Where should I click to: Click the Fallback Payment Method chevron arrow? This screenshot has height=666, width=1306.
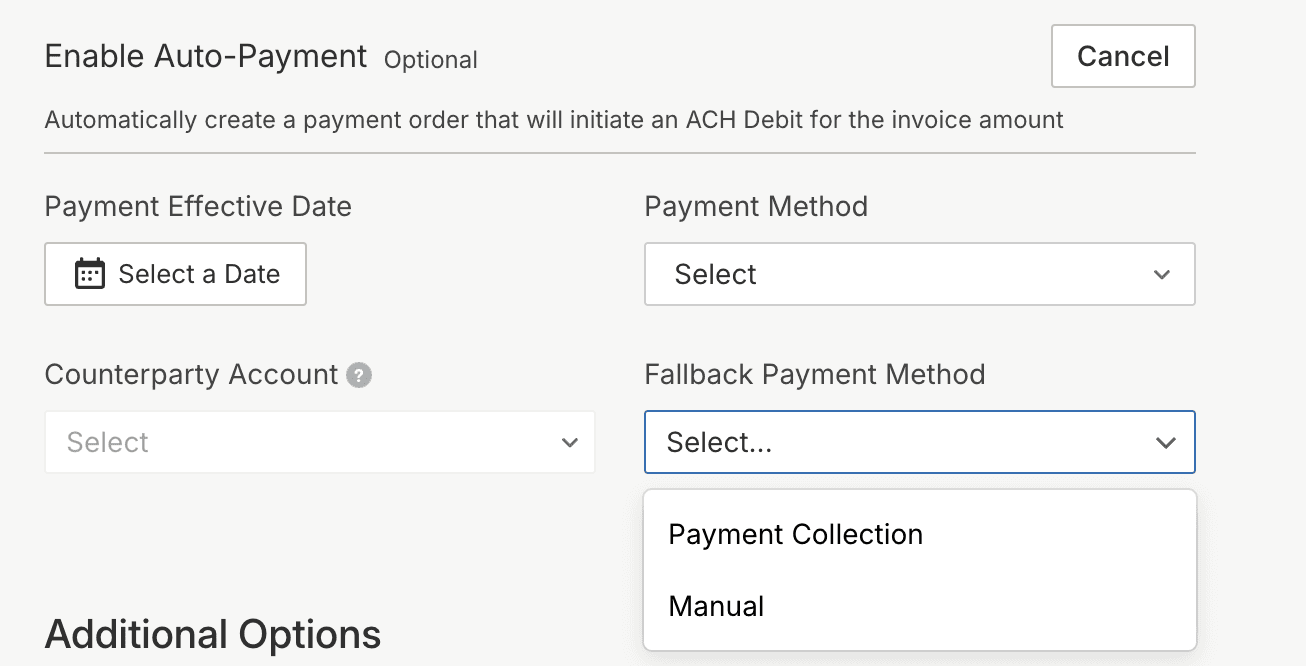tap(1165, 442)
